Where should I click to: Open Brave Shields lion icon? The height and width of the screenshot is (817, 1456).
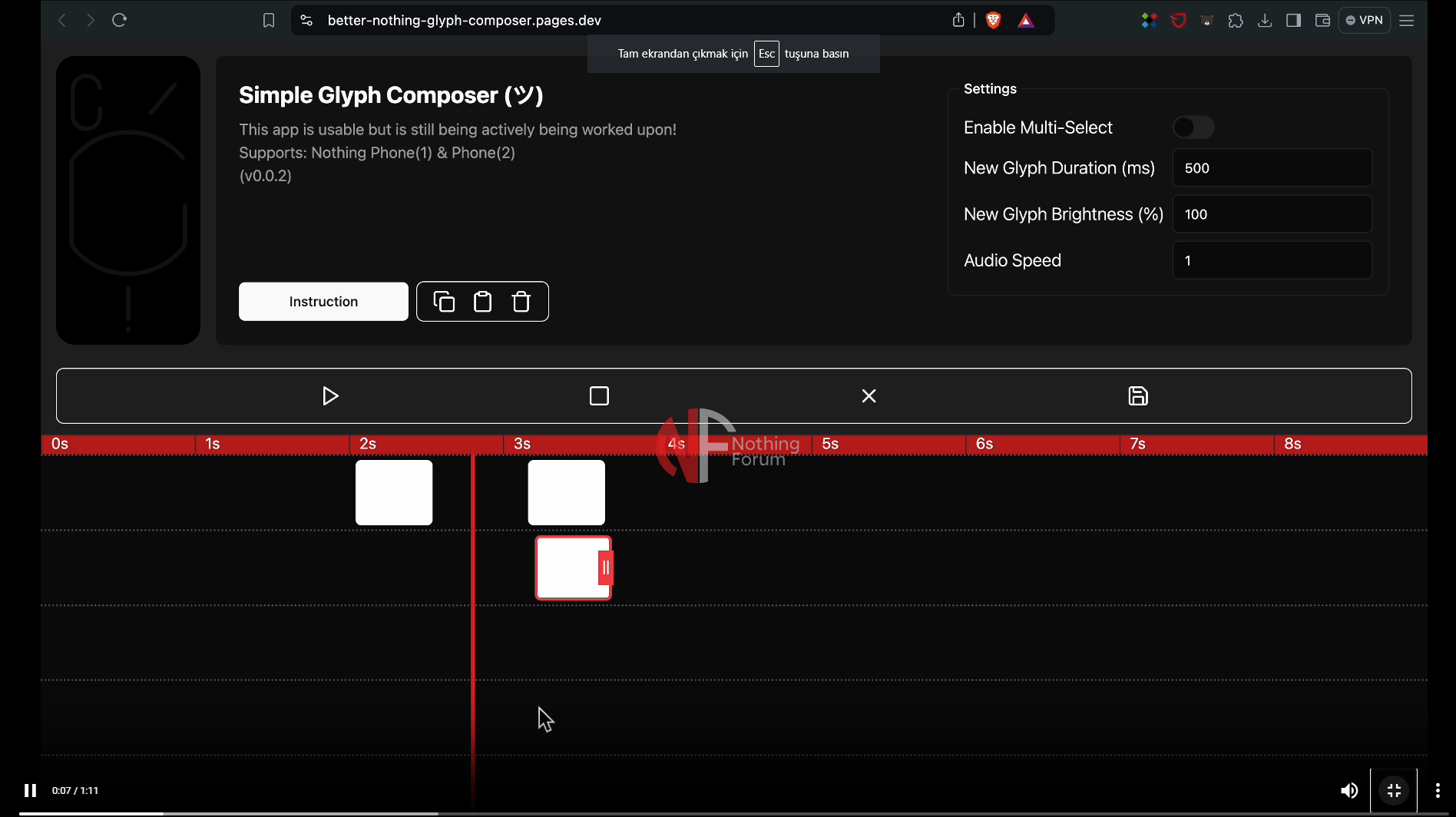coord(993,21)
